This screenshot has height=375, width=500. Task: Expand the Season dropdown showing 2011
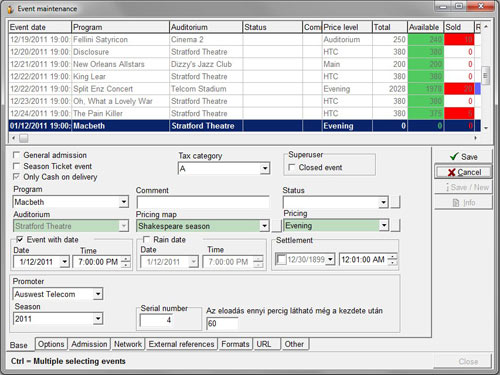coord(98,319)
